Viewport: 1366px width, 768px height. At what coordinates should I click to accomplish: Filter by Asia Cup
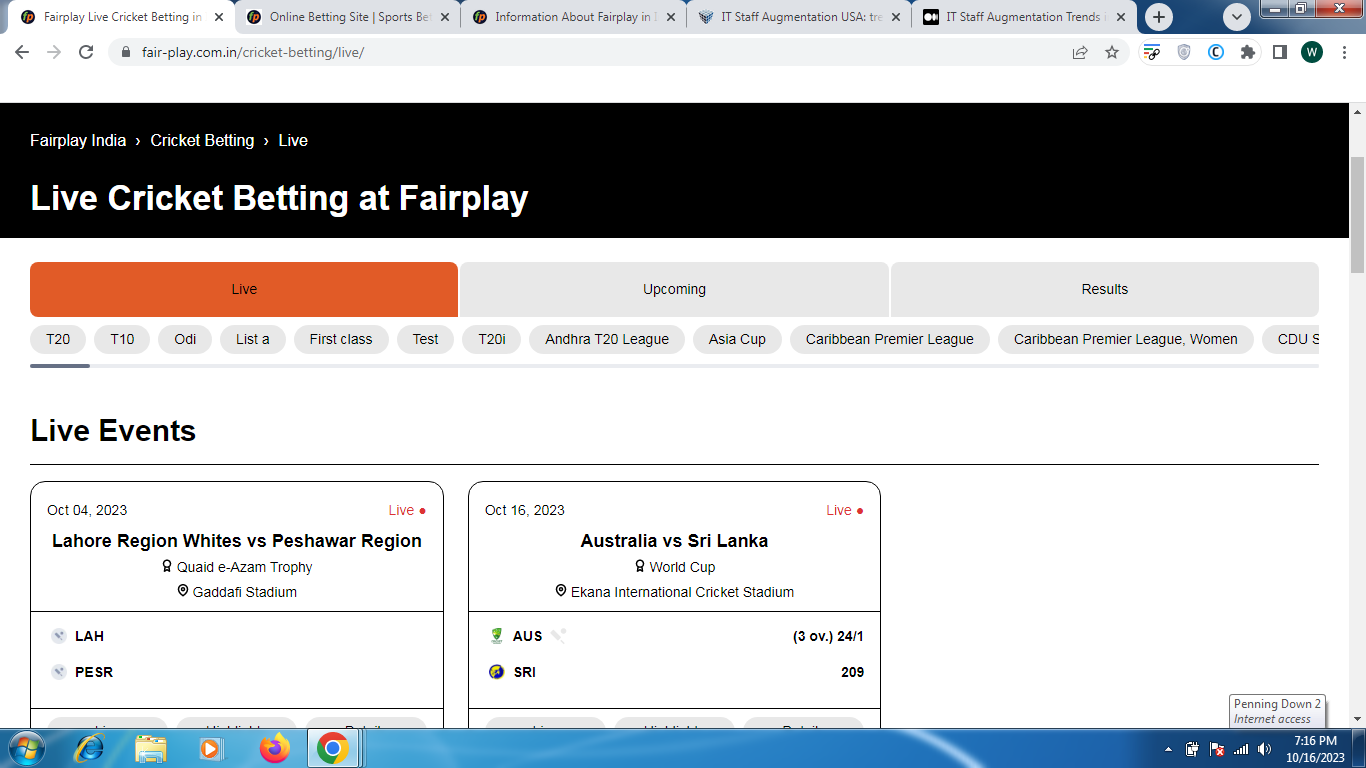click(x=737, y=339)
